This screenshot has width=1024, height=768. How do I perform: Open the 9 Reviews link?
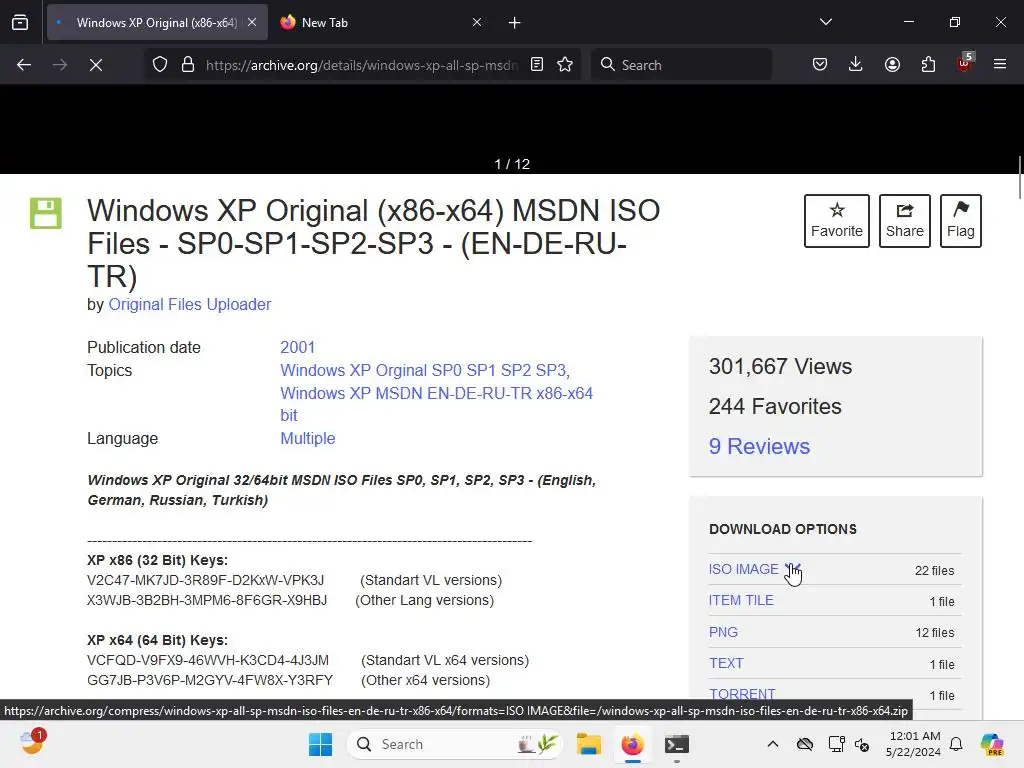759,446
